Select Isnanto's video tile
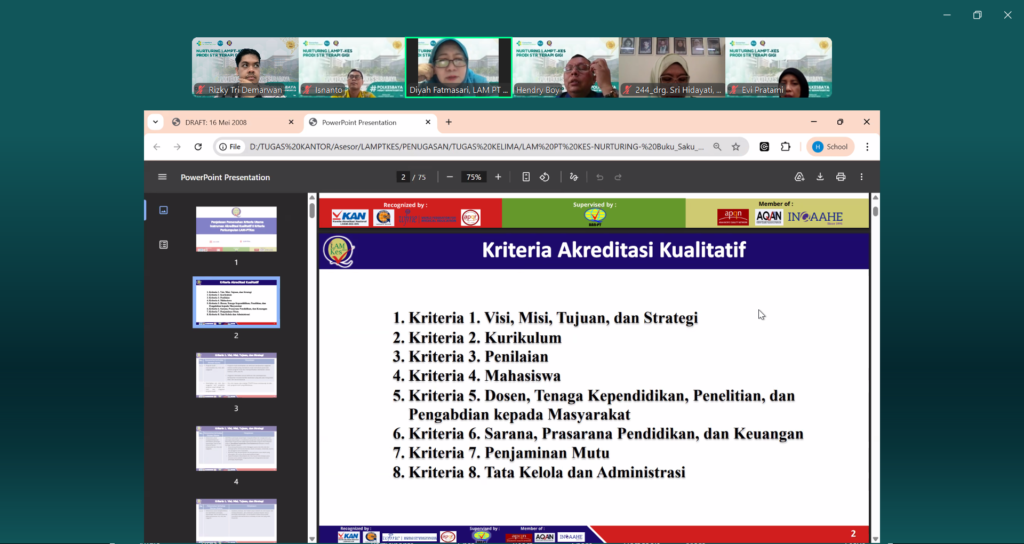This screenshot has height=544, width=1024. pyautogui.click(x=352, y=67)
